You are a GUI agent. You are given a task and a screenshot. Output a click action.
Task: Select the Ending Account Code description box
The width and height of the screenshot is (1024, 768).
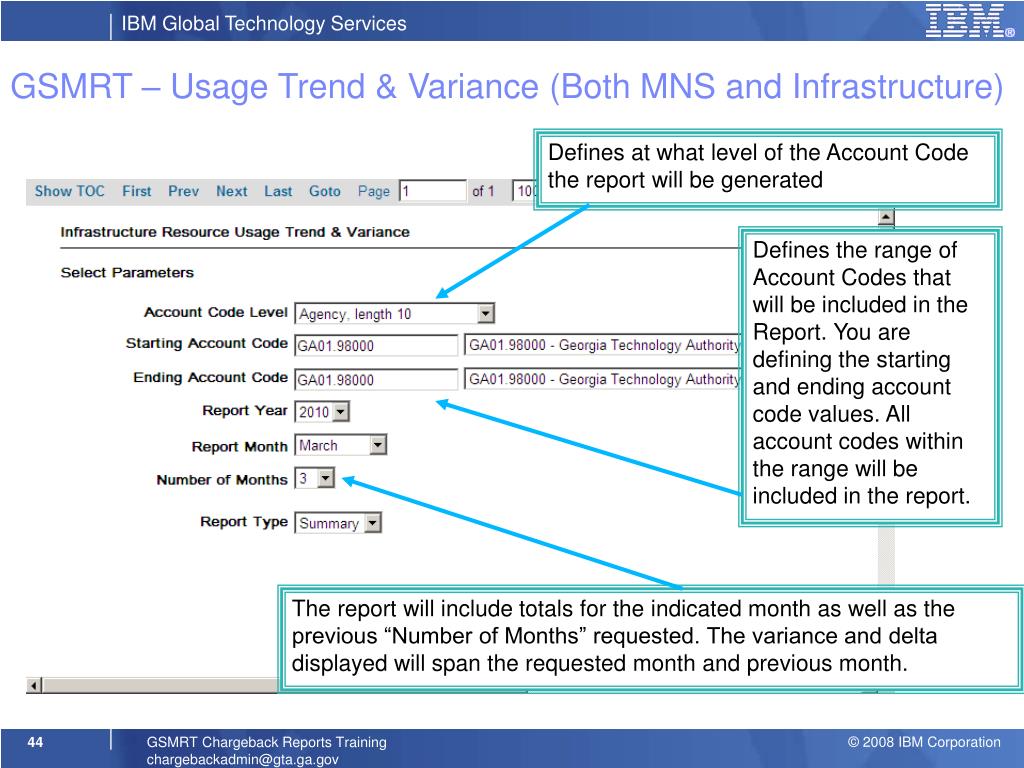click(x=601, y=379)
